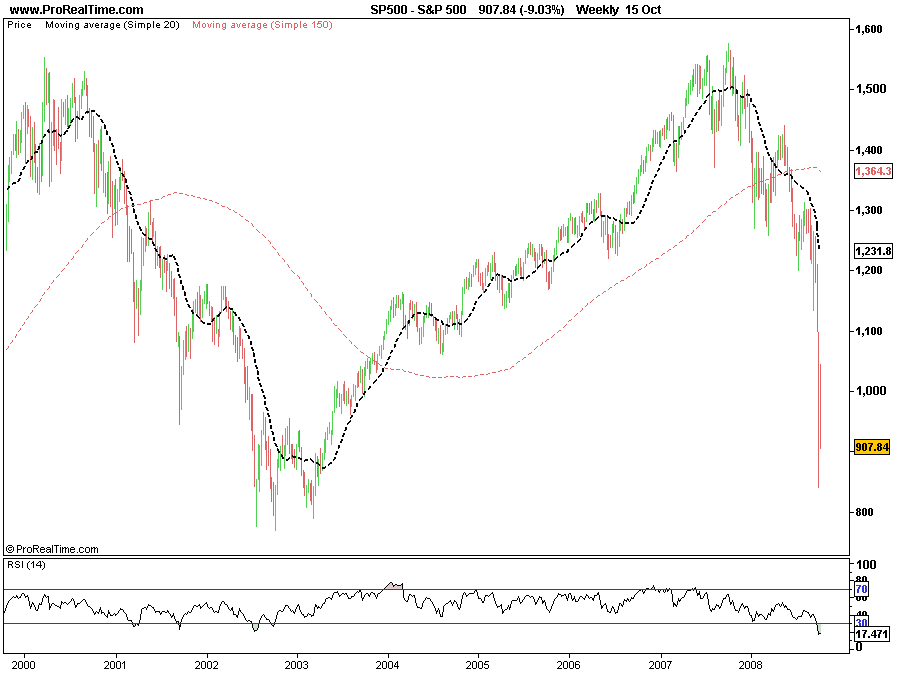
Task: Click the 1,500 price axis label
Action: 870,89
